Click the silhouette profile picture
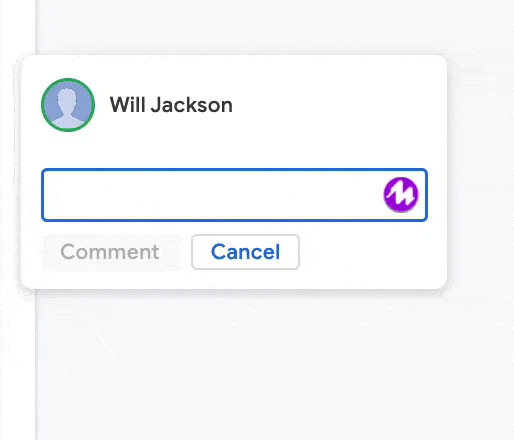Viewport: 514px width, 440px height. click(68, 105)
